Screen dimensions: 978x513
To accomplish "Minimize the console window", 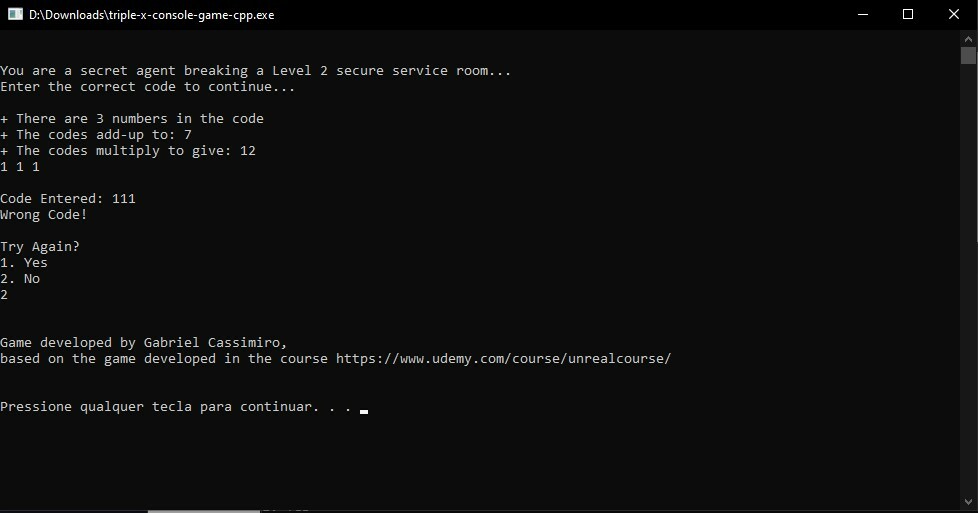I will (x=862, y=15).
